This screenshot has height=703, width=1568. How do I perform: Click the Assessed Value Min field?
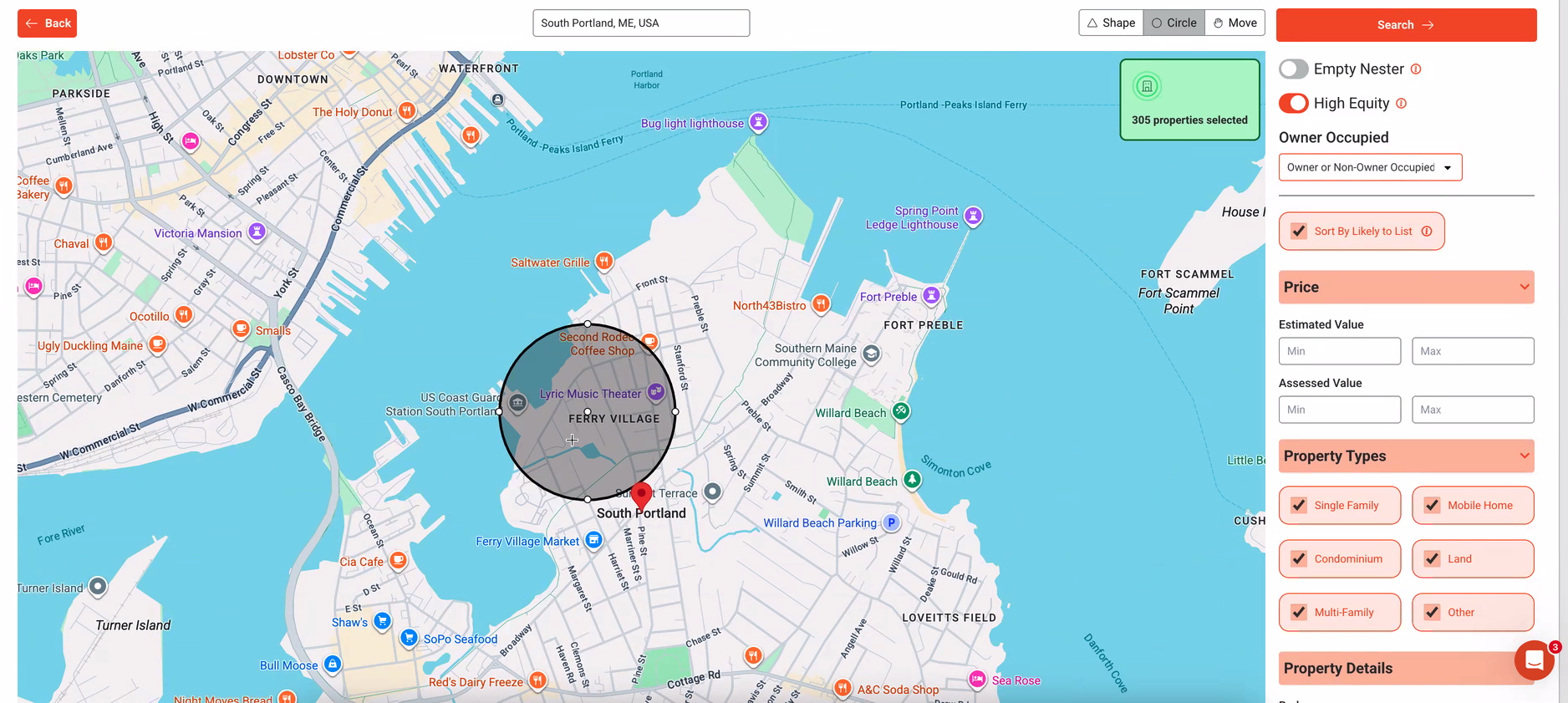click(x=1340, y=410)
